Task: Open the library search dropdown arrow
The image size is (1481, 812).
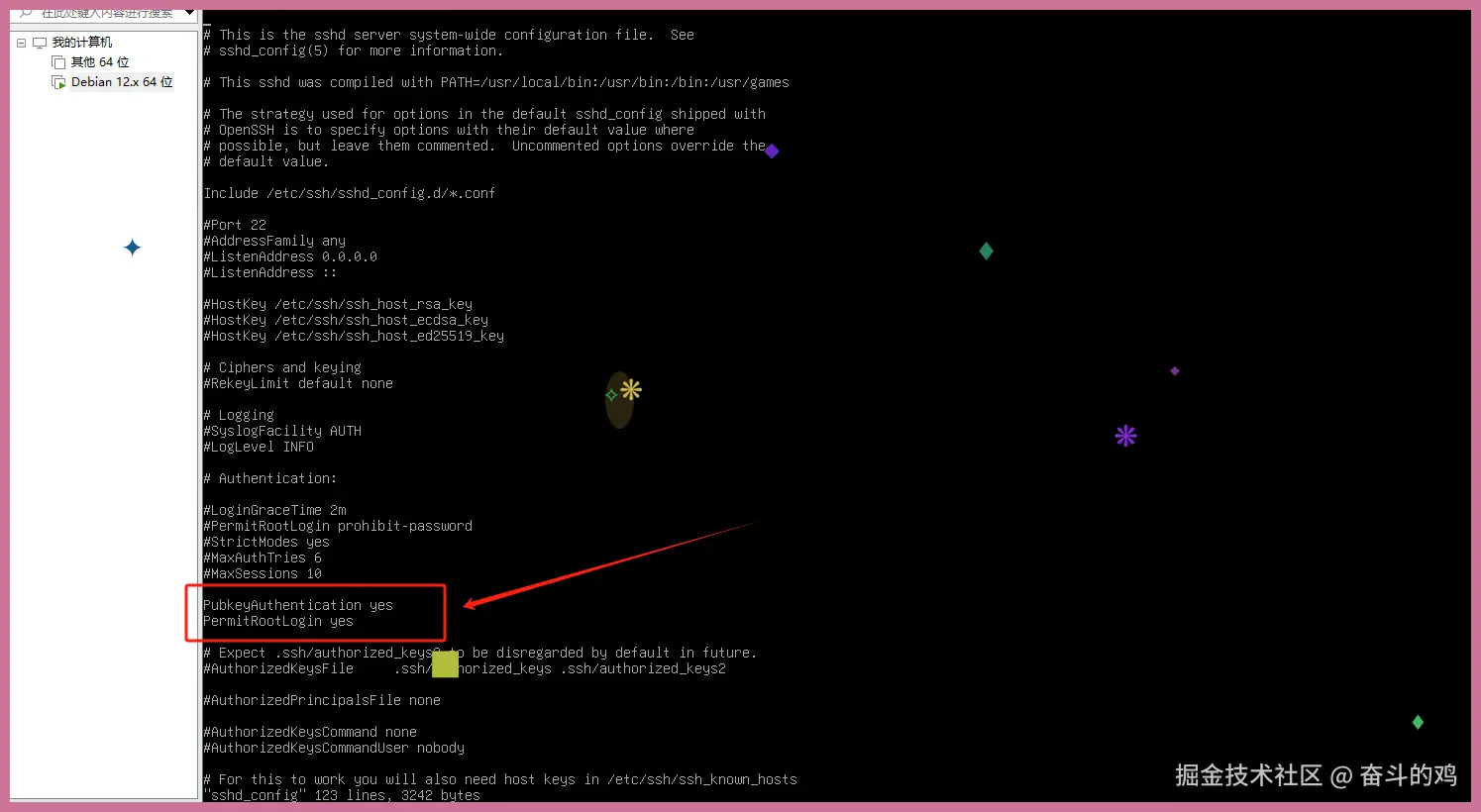Action: click(x=190, y=13)
